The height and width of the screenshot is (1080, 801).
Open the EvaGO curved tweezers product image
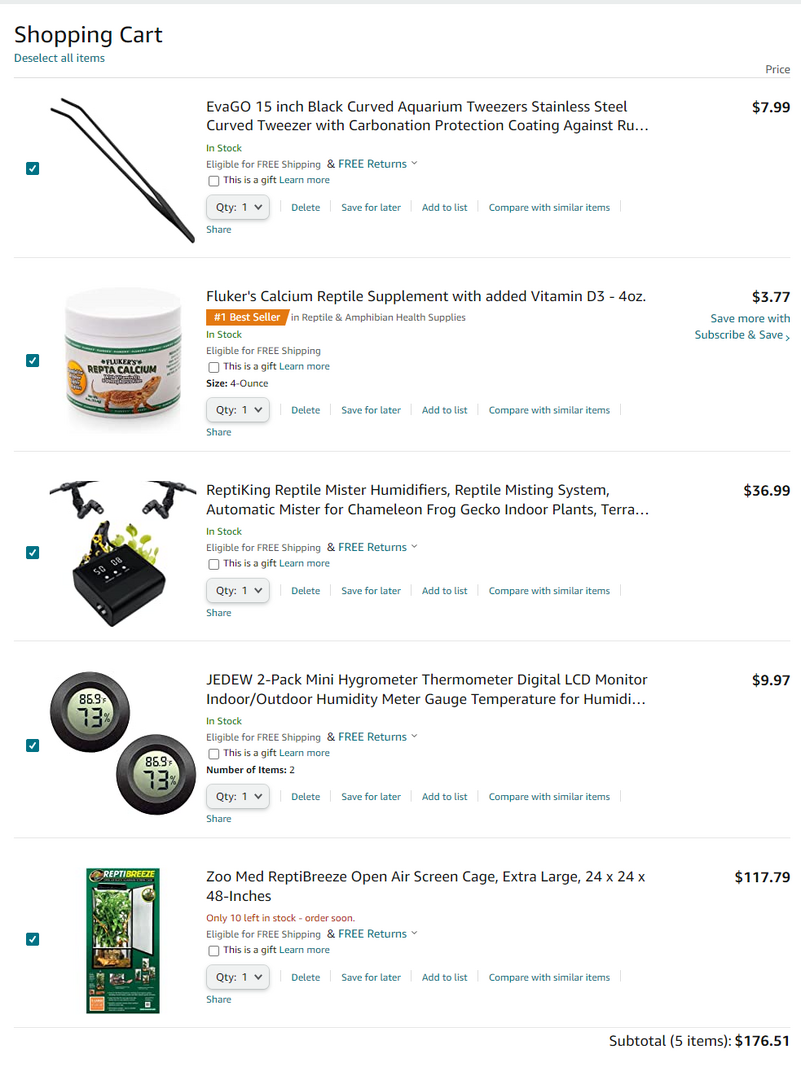123,170
